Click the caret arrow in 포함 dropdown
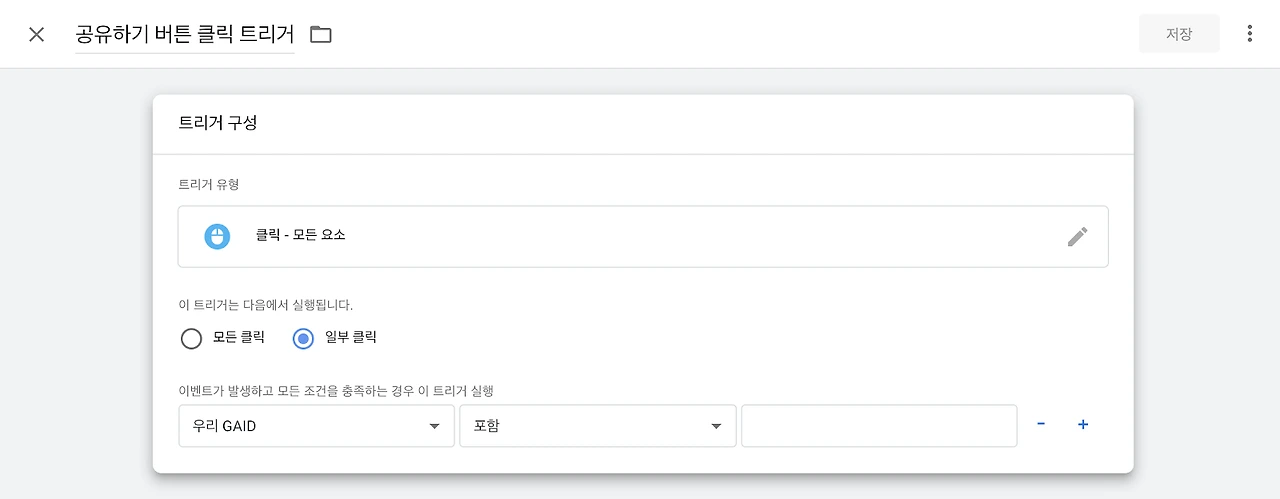Image resolution: width=1280 pixels, height=499 pixels. tap(716, 427)
